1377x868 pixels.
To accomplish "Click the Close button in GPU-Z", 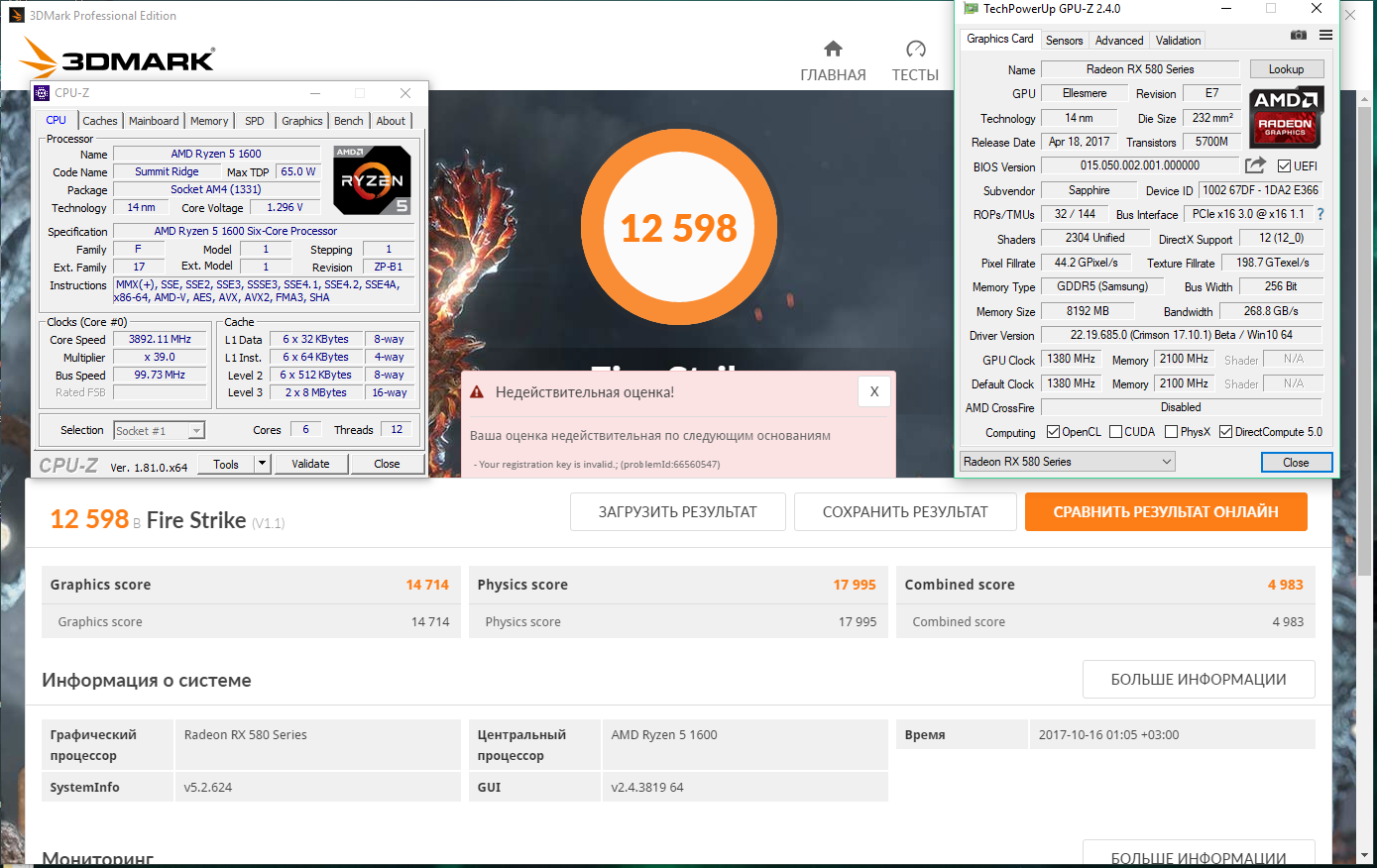I will point(1296,463).
